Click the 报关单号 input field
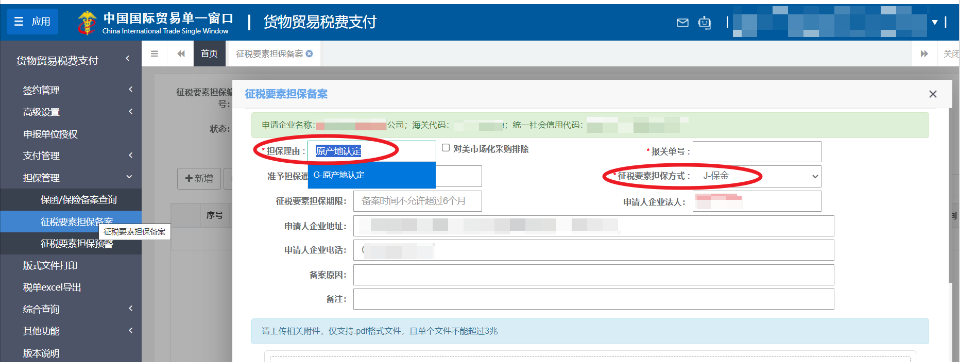The width and height of the screenshot is (960, 362). point(757,151)
